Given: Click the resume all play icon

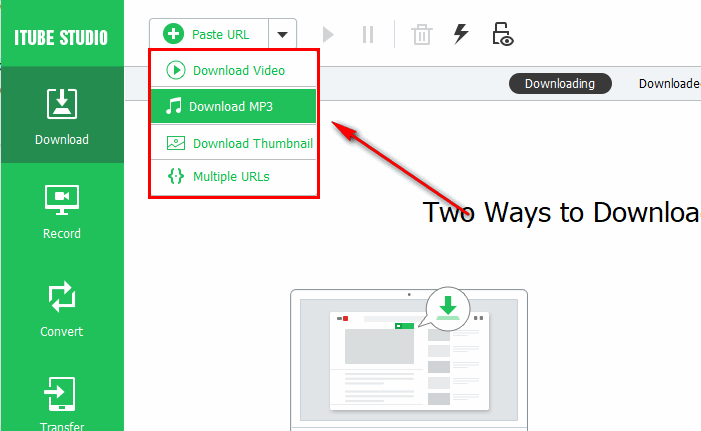Looking at the screenshot, I should tap(328, 34).
